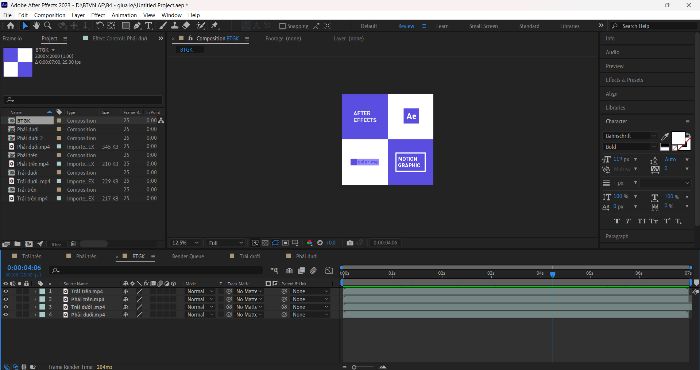Image resolution: width=700 pixels, height=370 pixels.
Task: Open the viewer resolution dropdown showing Full
Action: click(225, 243)
